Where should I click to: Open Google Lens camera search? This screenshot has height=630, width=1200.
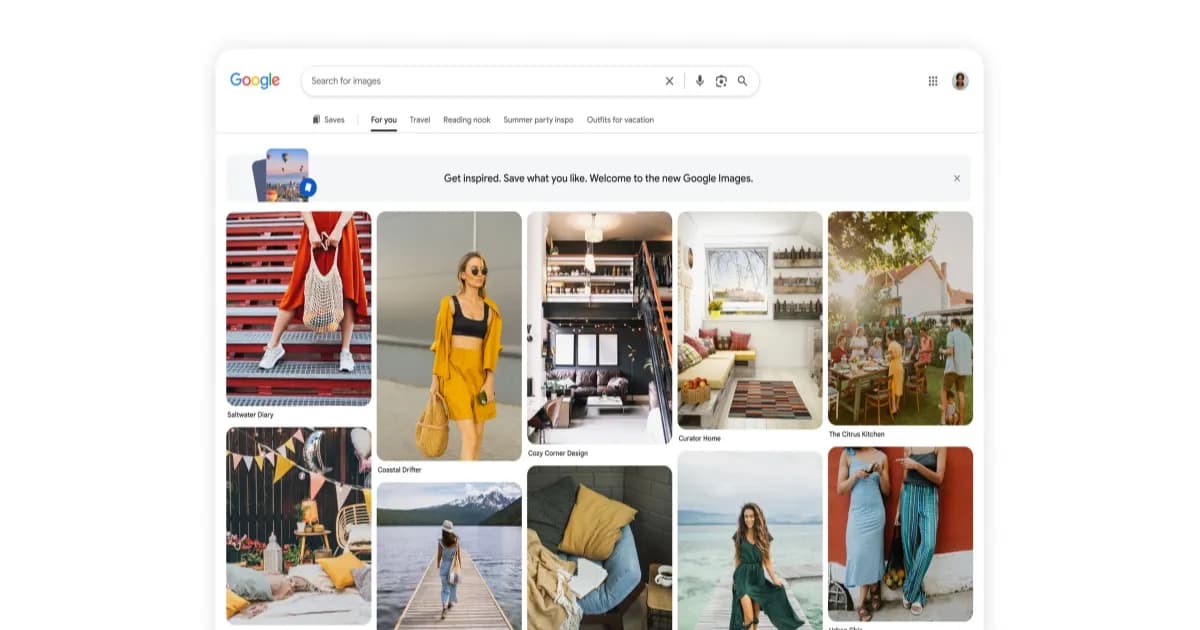click(721, 81)
